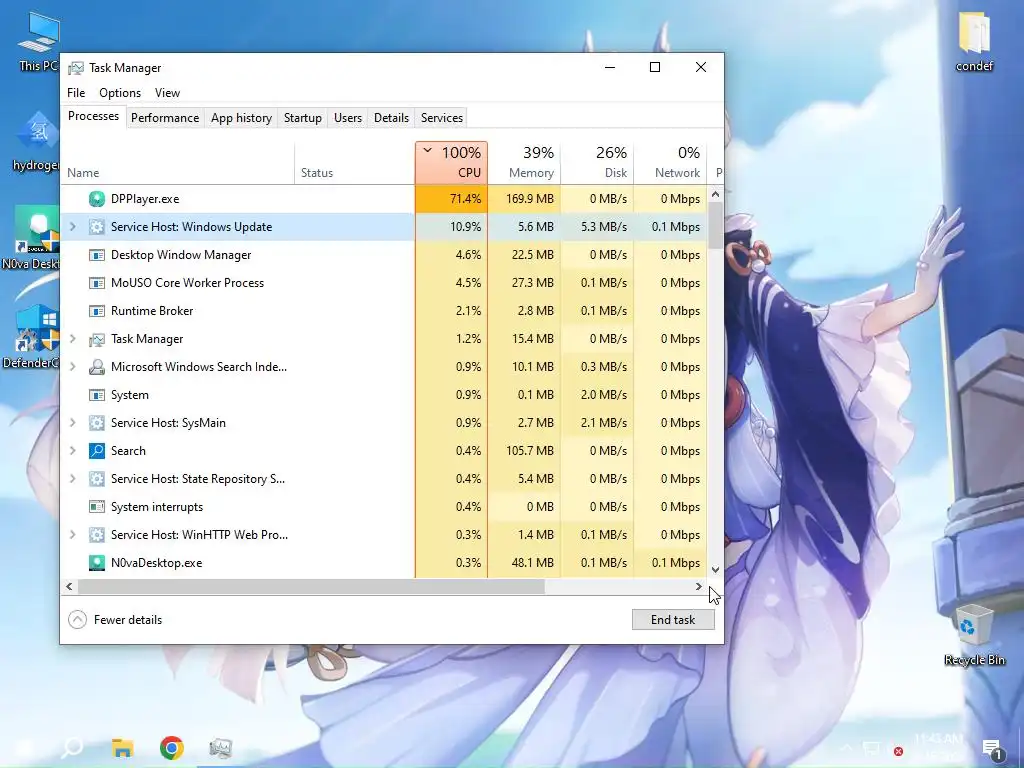
Task: Switch to the Details tab
Action: click(391, 118)
